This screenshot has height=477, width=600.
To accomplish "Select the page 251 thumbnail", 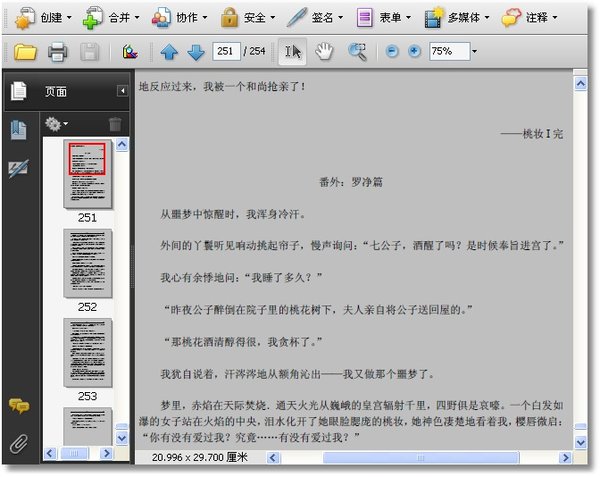I will (87, 174).
